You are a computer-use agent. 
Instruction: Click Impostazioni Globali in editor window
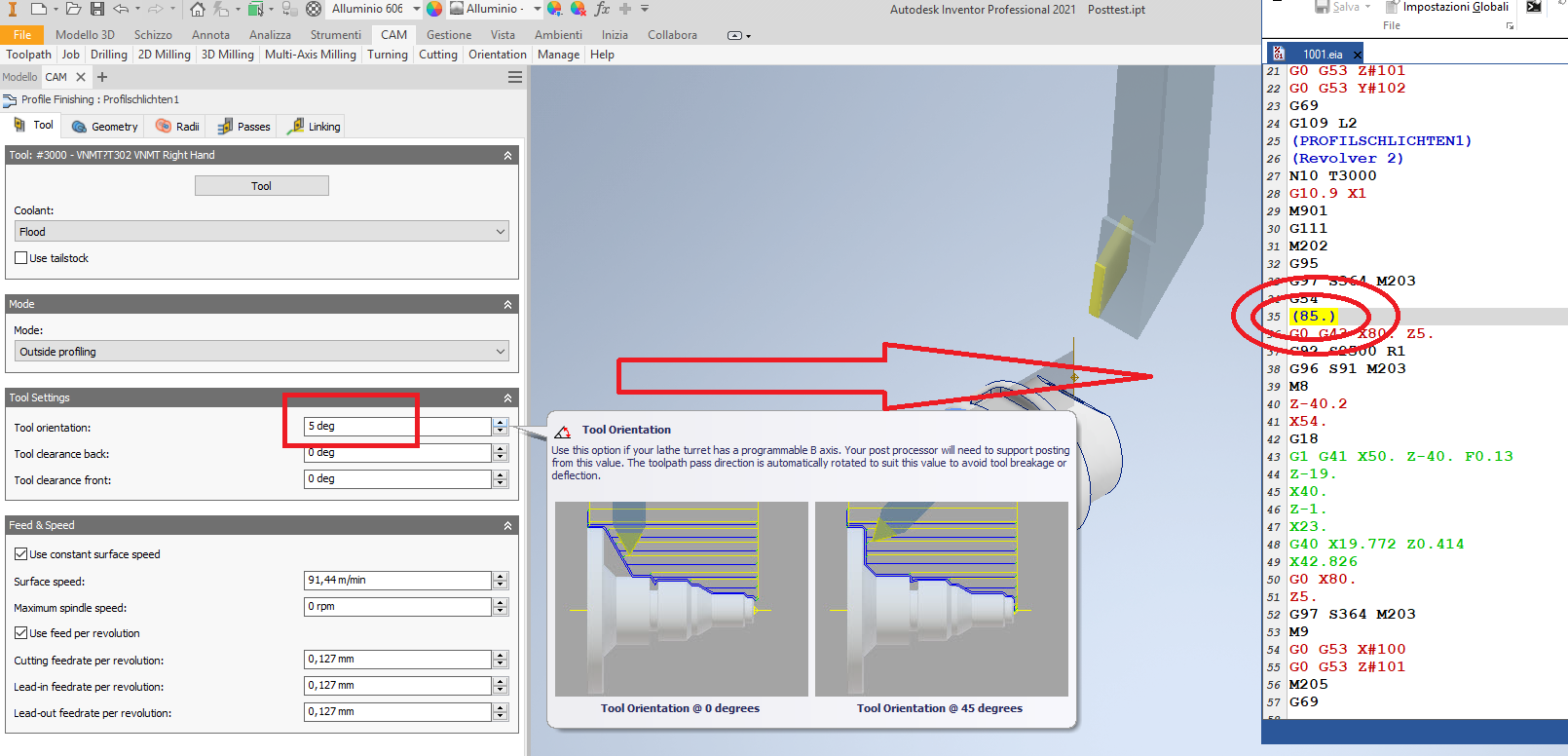click(x=1455, y=7)
